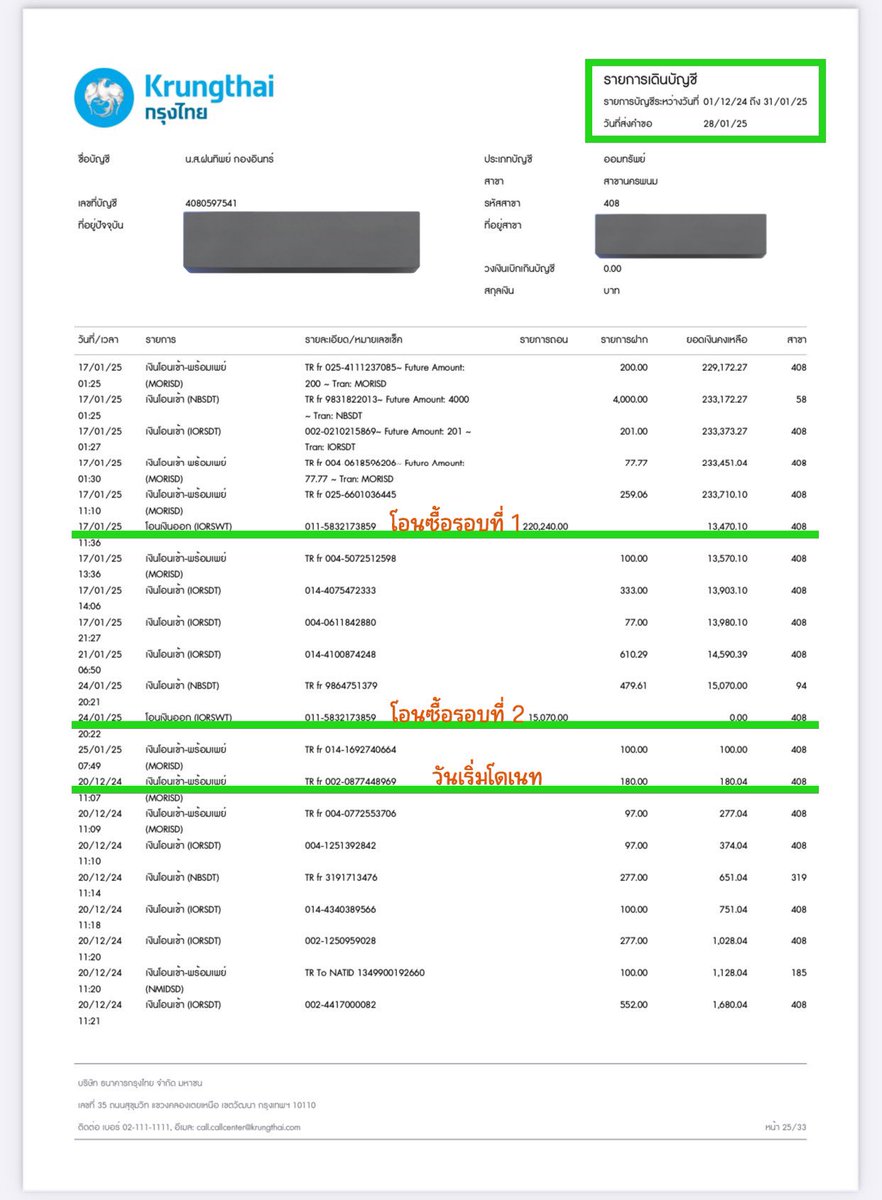Select deposit amount '201.00'

(x=634, y=432)
